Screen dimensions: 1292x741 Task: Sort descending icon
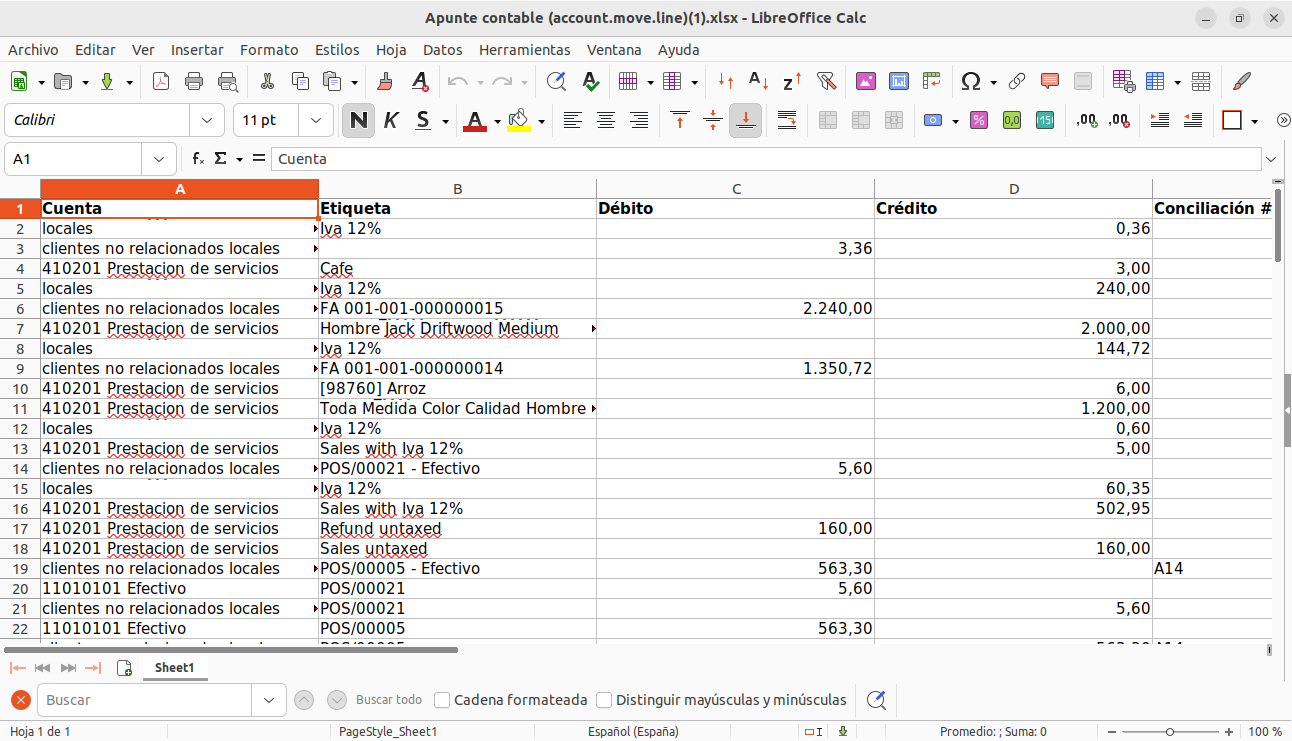coord(792,82)
